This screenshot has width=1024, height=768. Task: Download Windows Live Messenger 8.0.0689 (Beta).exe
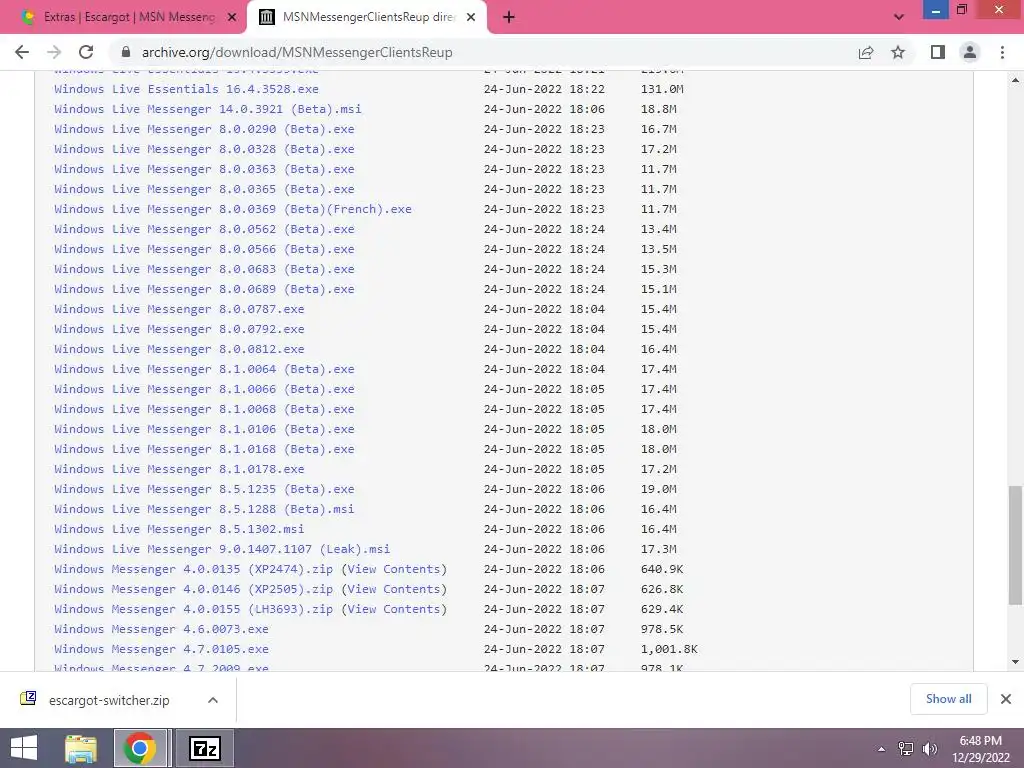tap(204, 289)
